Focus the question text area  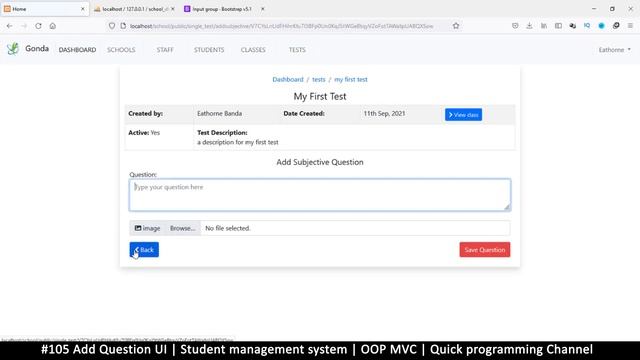[x=320, y=195]
